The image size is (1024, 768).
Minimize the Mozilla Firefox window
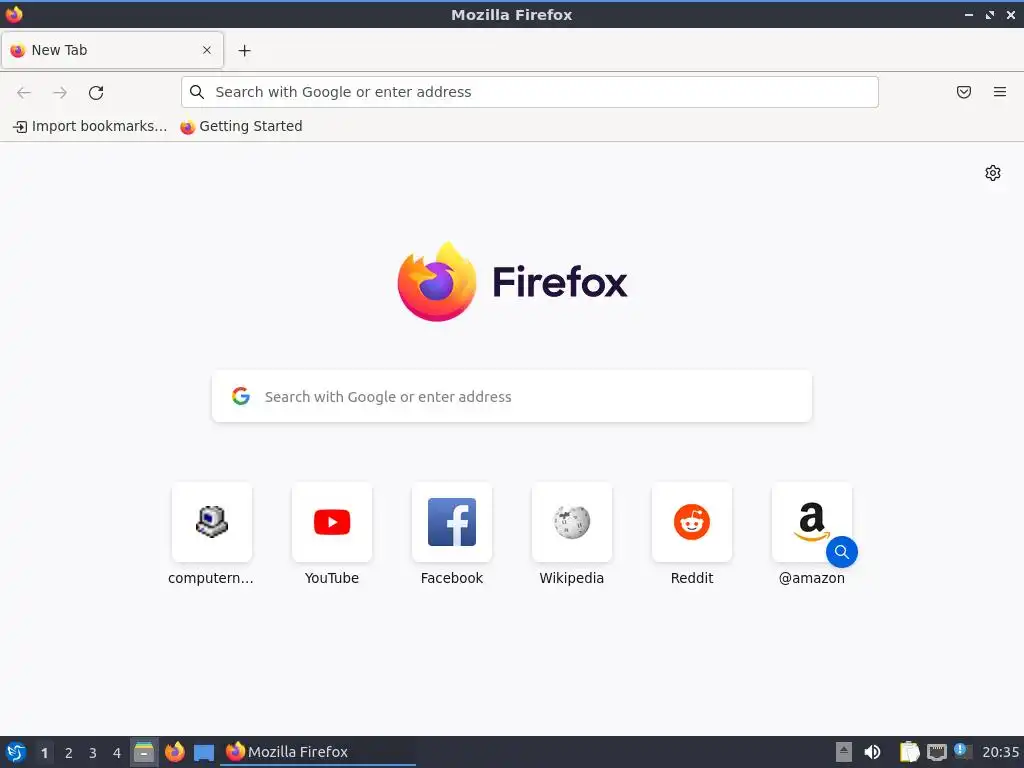pos(968,15)
